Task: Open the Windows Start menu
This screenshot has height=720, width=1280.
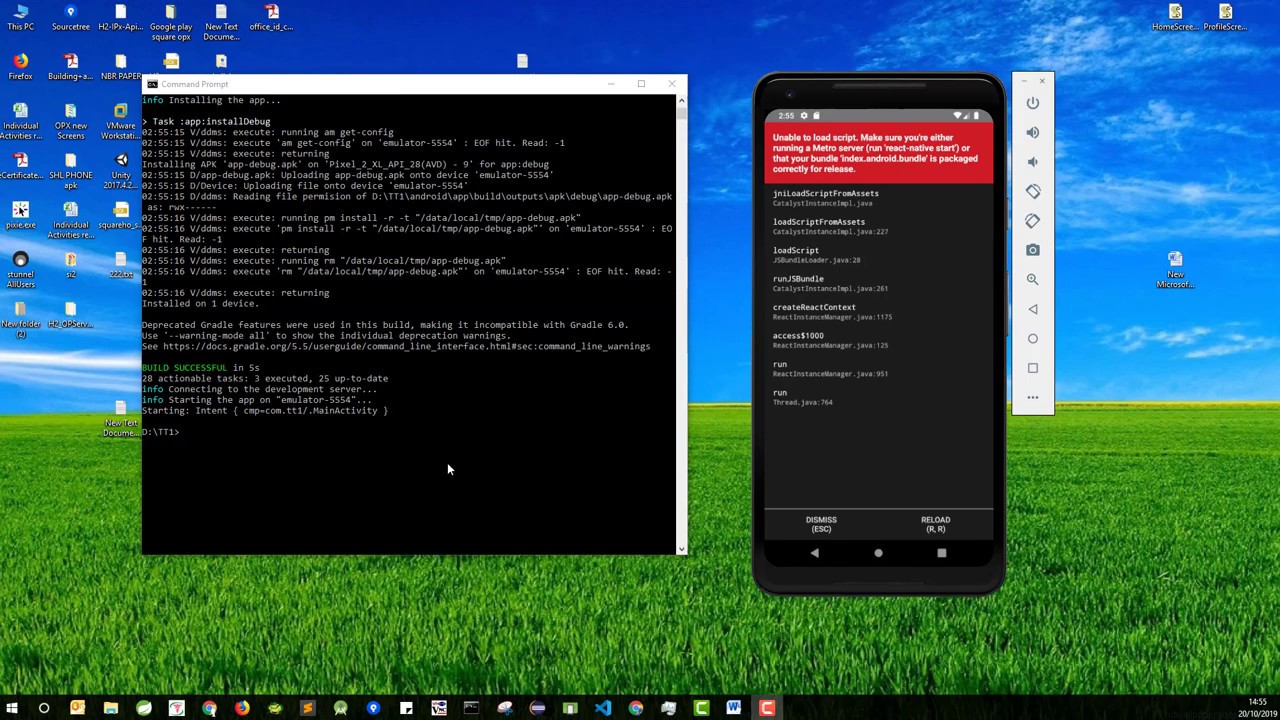Action: 12,709
